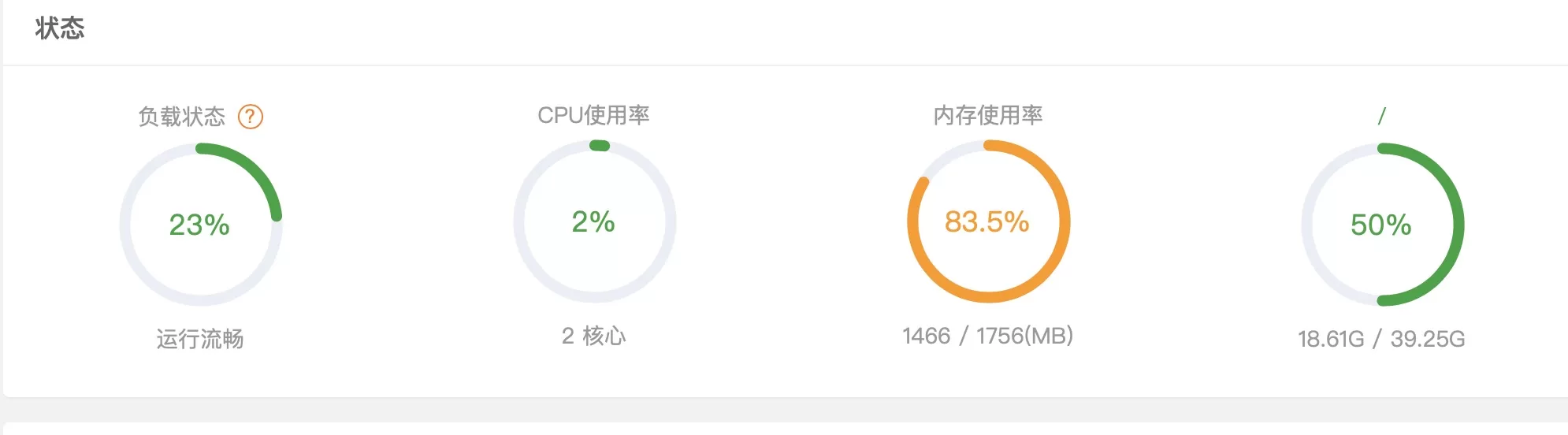
Task: Click the 1466 / 1756(MB) memory text
Action: [988, 336]
